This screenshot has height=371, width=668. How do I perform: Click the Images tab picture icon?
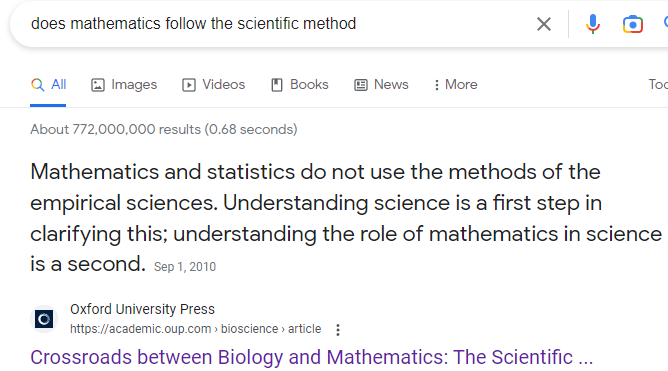[x=98, y=85]
